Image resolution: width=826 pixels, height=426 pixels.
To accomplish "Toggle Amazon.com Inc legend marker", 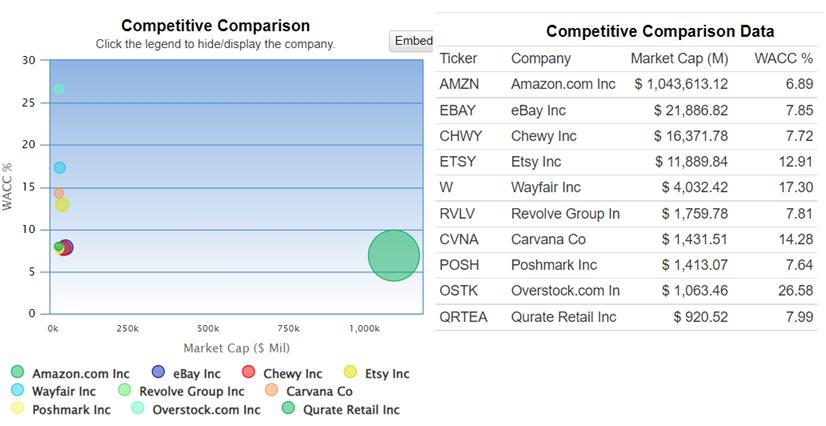I will point(17,373).
